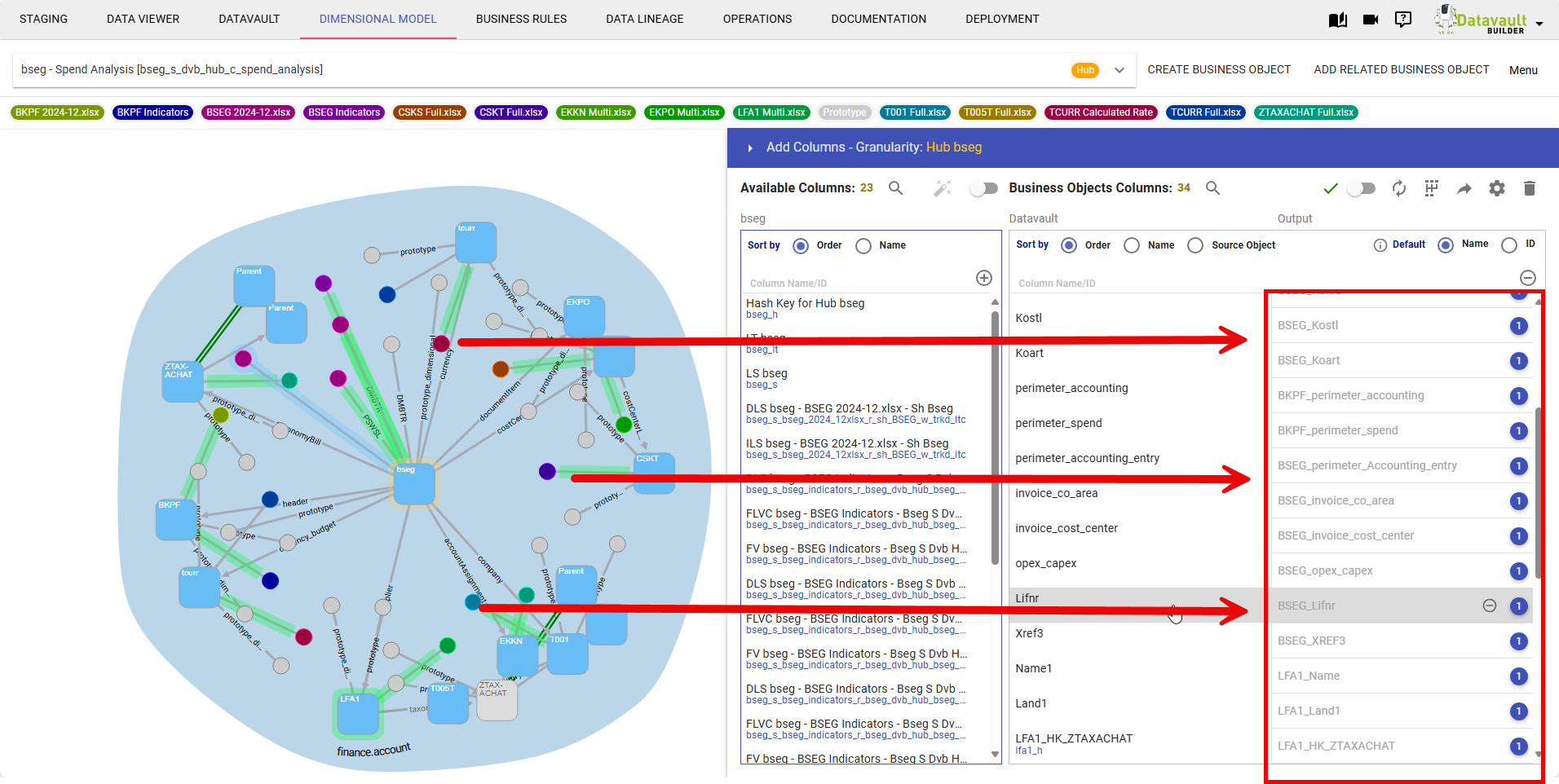Search Business Objects Columns with magnifier
Viewport: 1559px width, 784px height.
[1213, 188]
